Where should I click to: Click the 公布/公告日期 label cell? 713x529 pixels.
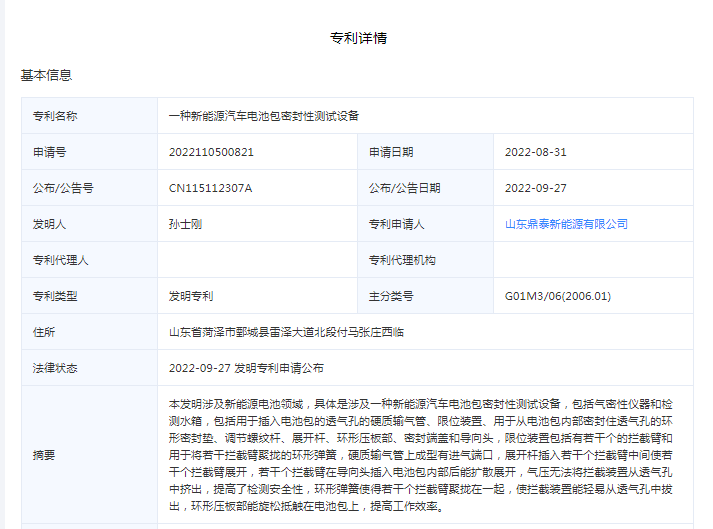tap(404, 188)
